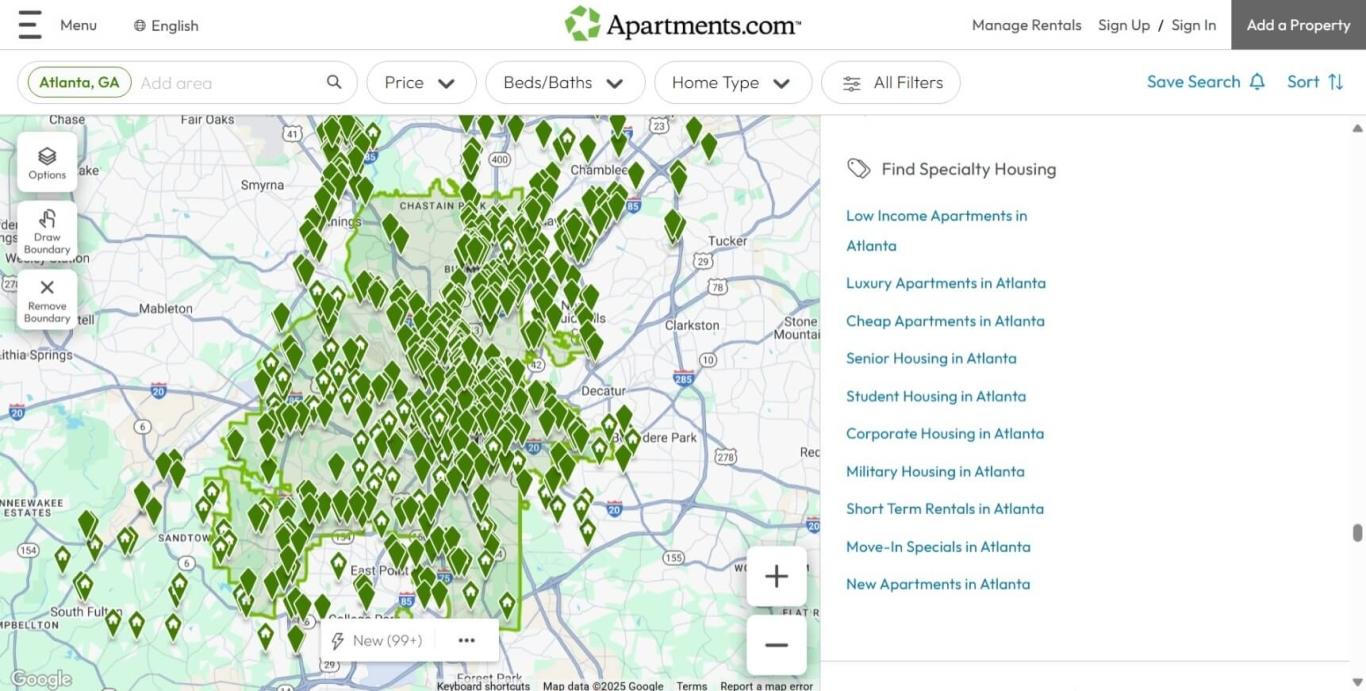Zoom in on the map
1366x691 pixels.
[x=776, y=576]
